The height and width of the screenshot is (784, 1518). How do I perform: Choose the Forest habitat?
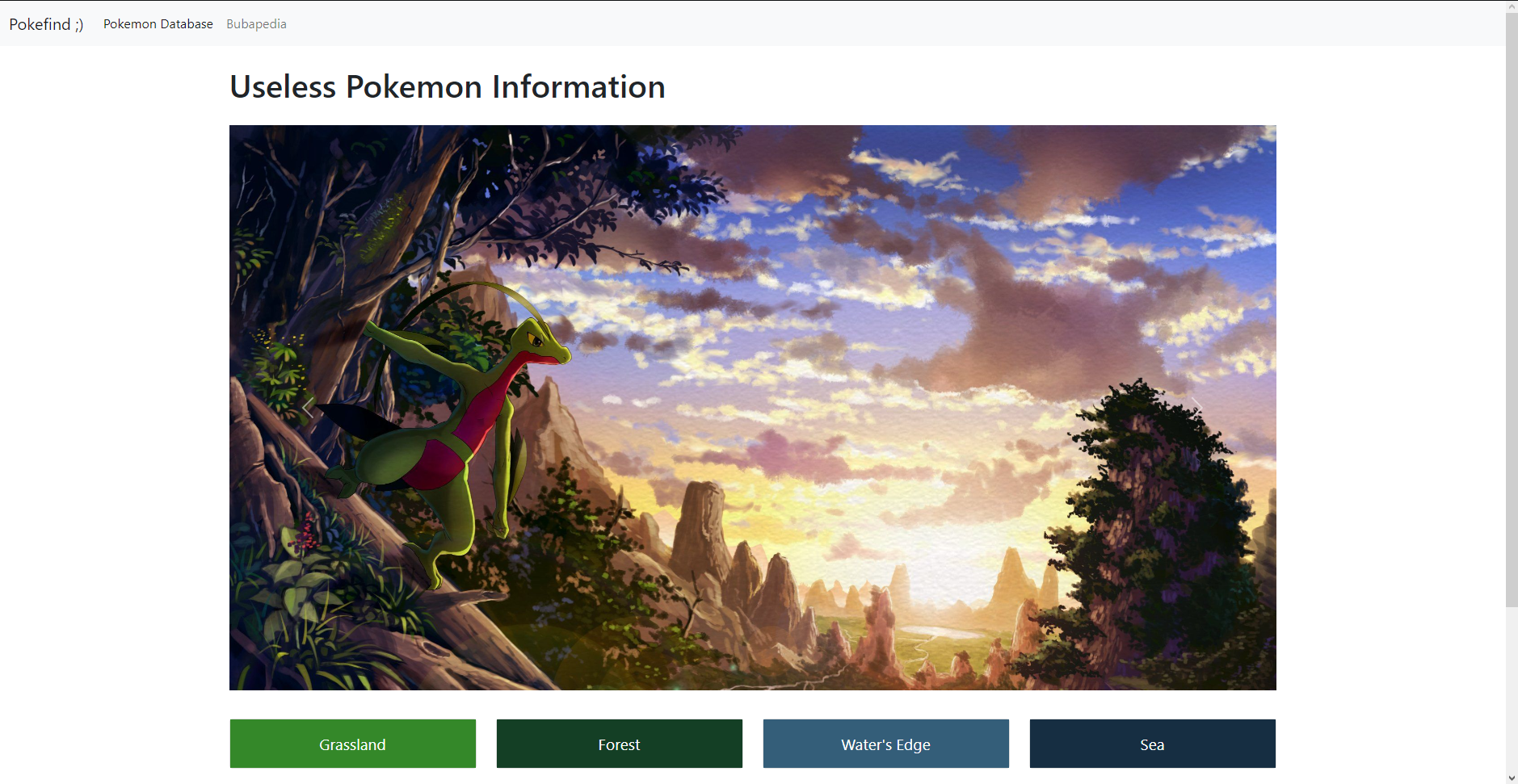pos(619,744)
